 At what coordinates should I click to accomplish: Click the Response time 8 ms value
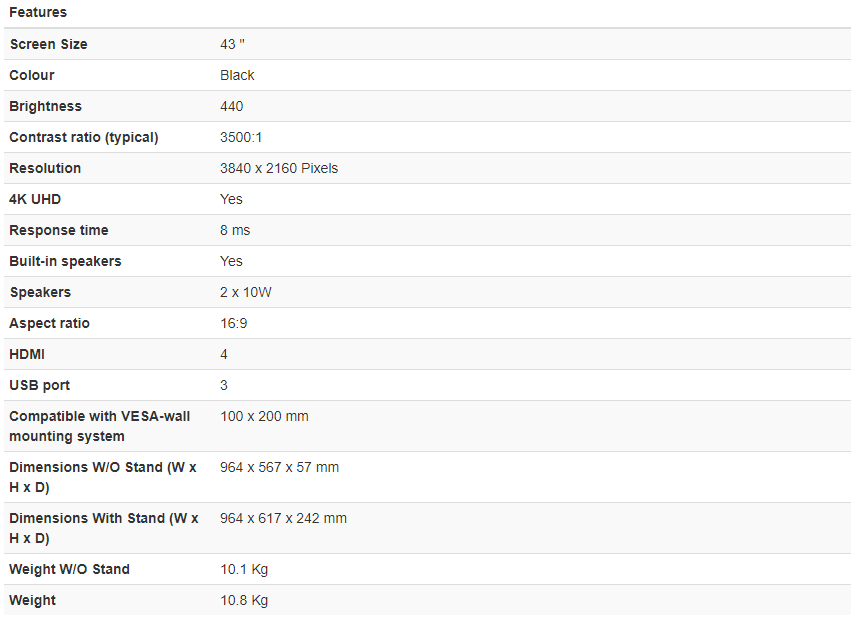235,230
